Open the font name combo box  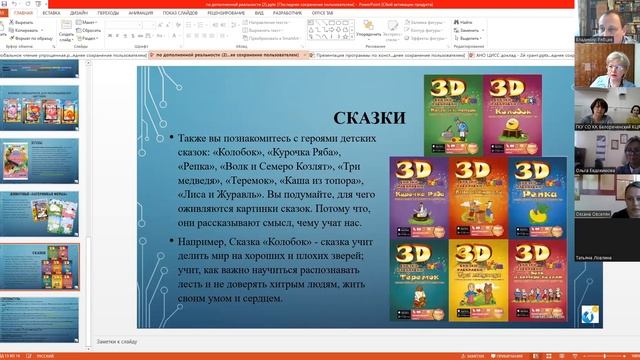pyautogui.click(x=123, y=25)
